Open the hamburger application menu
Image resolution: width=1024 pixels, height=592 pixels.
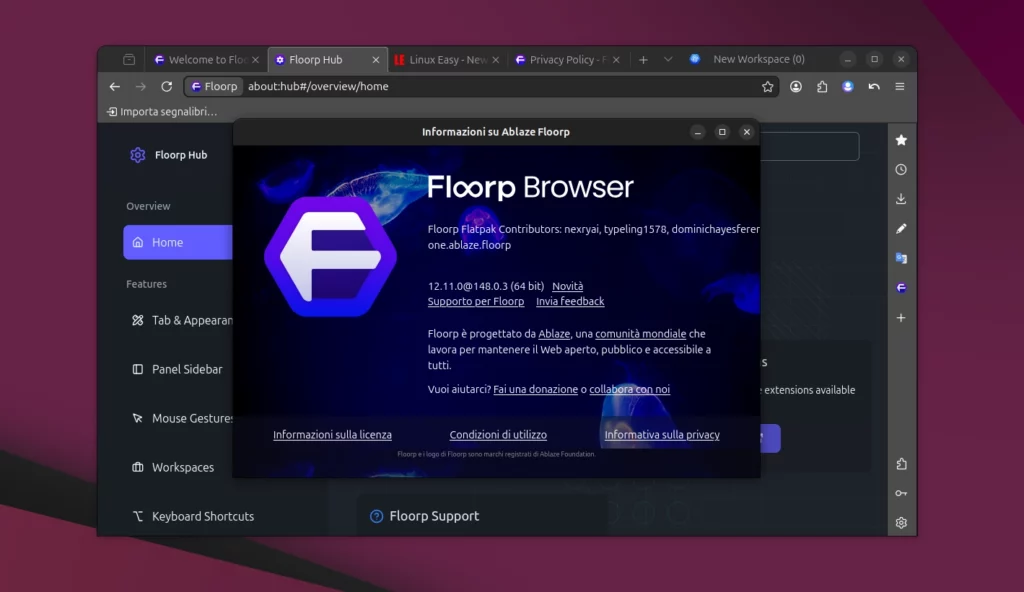[899, 86]
